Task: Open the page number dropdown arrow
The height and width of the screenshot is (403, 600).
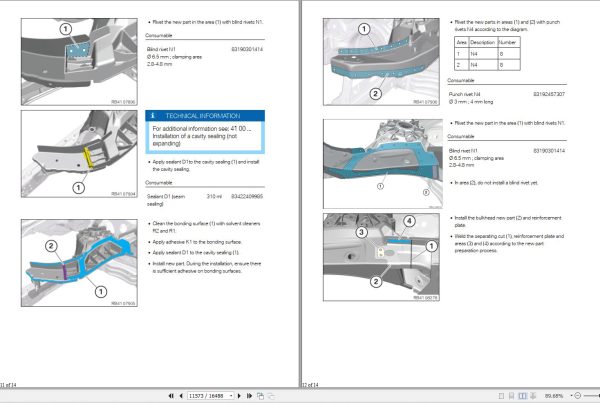Action: pyautogui.click(x=232, y=396)
